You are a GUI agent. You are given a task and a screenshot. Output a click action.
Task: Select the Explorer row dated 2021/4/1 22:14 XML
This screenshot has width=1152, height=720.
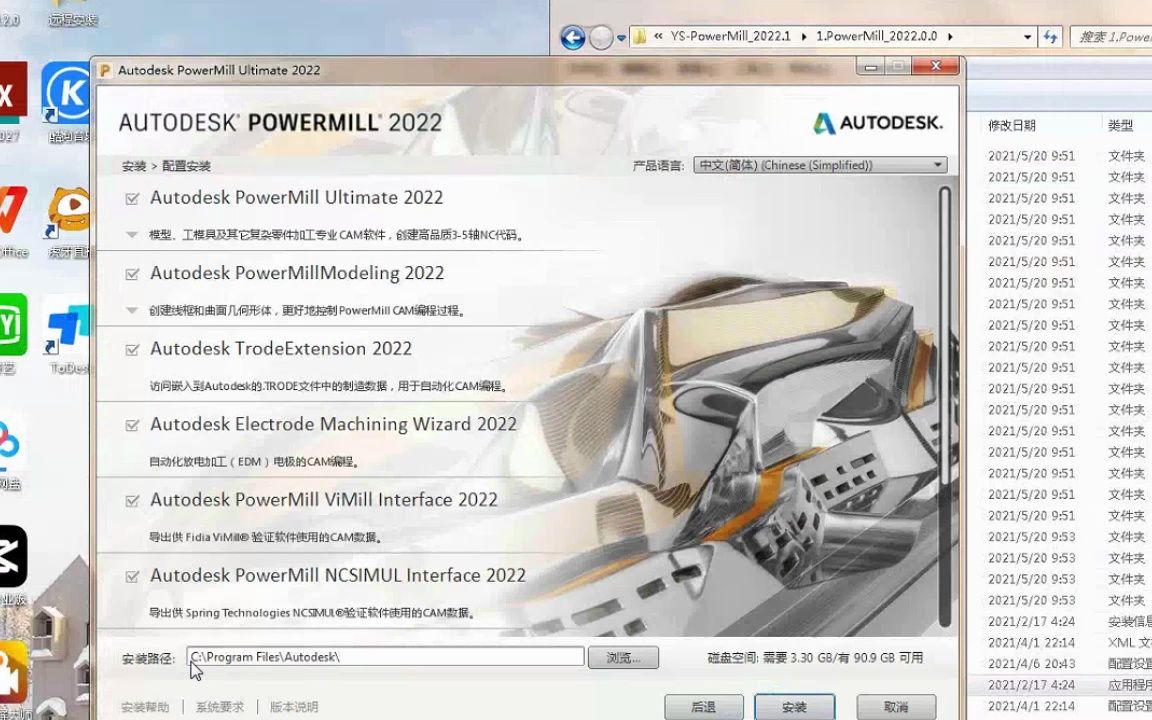pyautogui.click(x=1060, y=642)
